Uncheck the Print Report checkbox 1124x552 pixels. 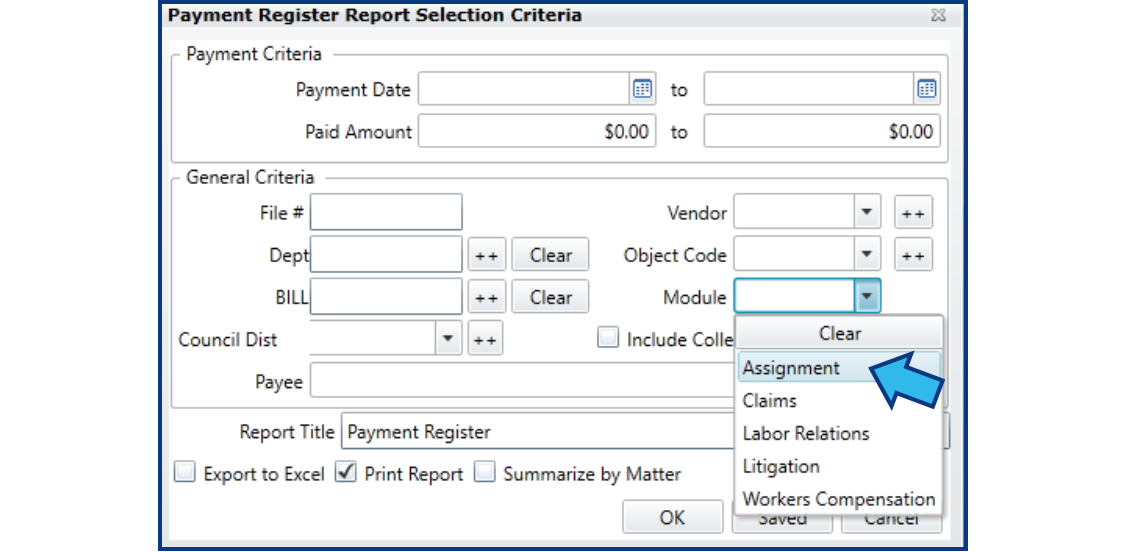346,472
